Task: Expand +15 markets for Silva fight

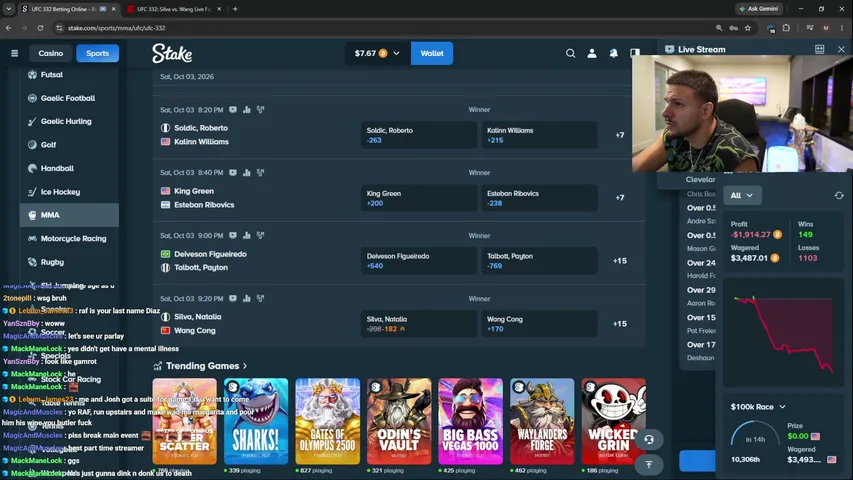Action: pos(620,324)
